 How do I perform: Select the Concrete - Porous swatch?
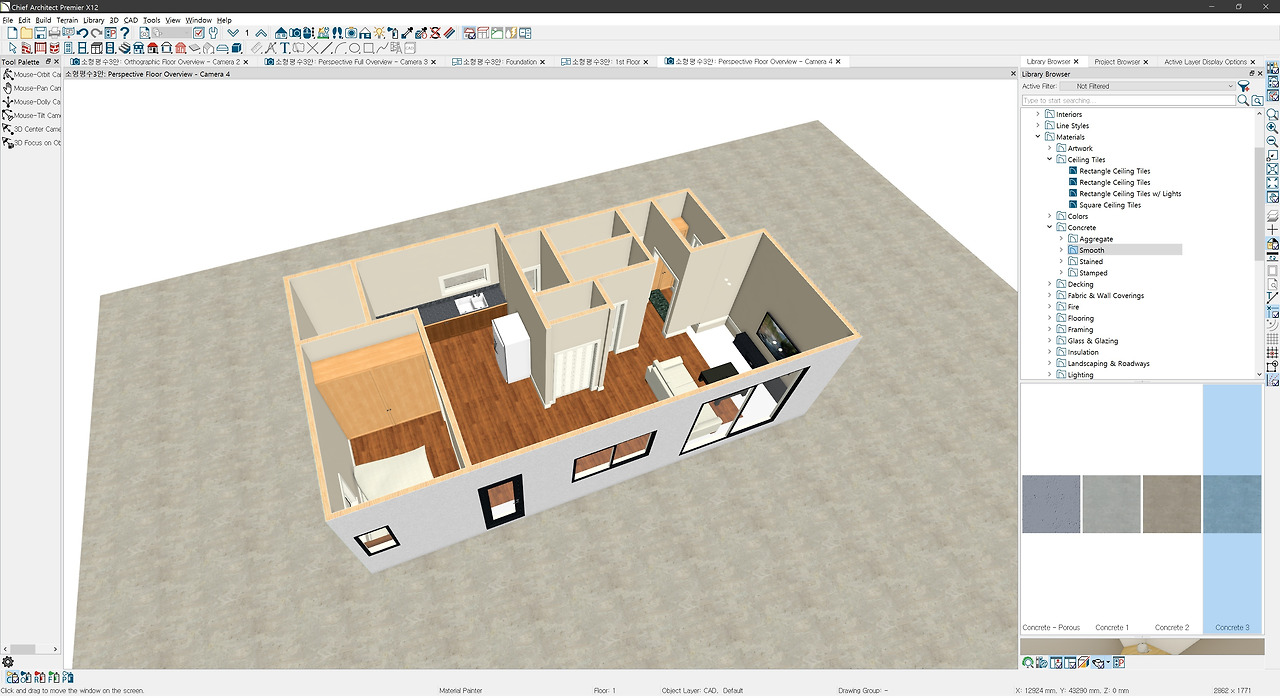(1051, 504)
